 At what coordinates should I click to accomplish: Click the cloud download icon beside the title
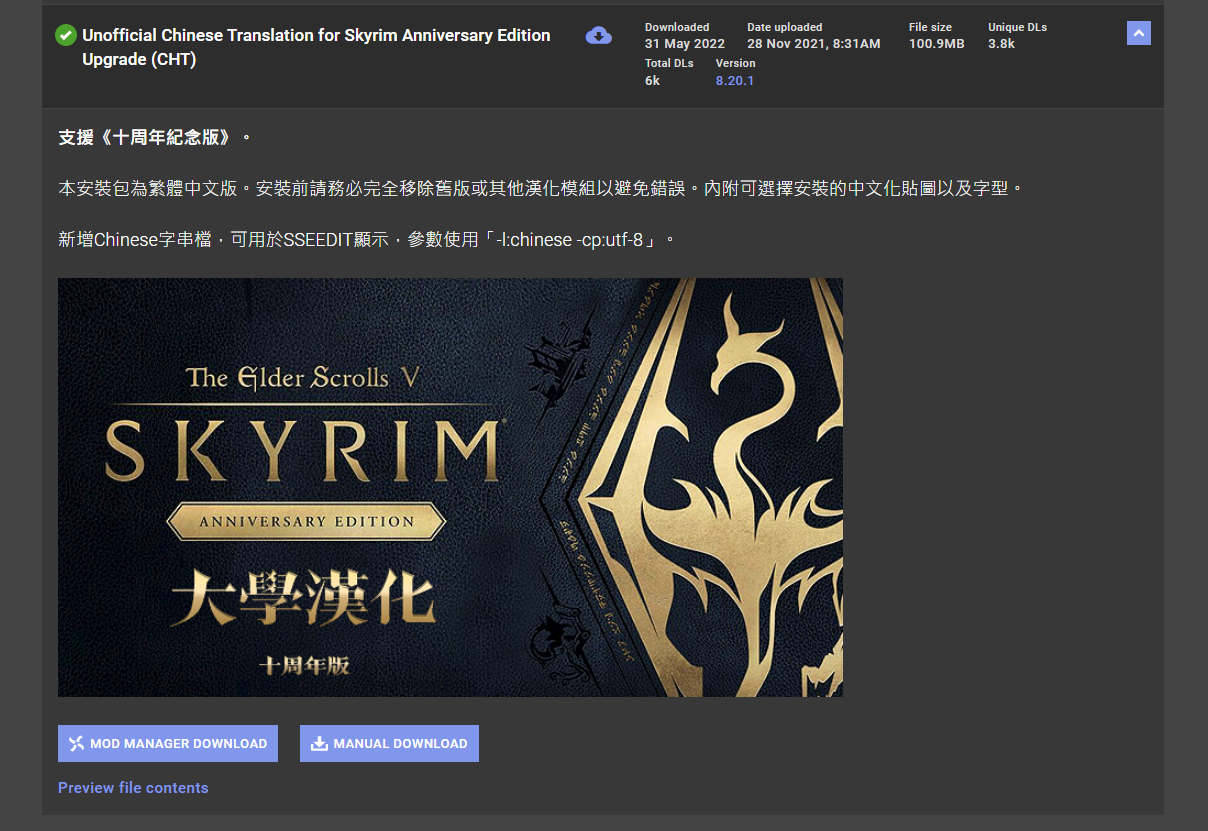(598, 36)
